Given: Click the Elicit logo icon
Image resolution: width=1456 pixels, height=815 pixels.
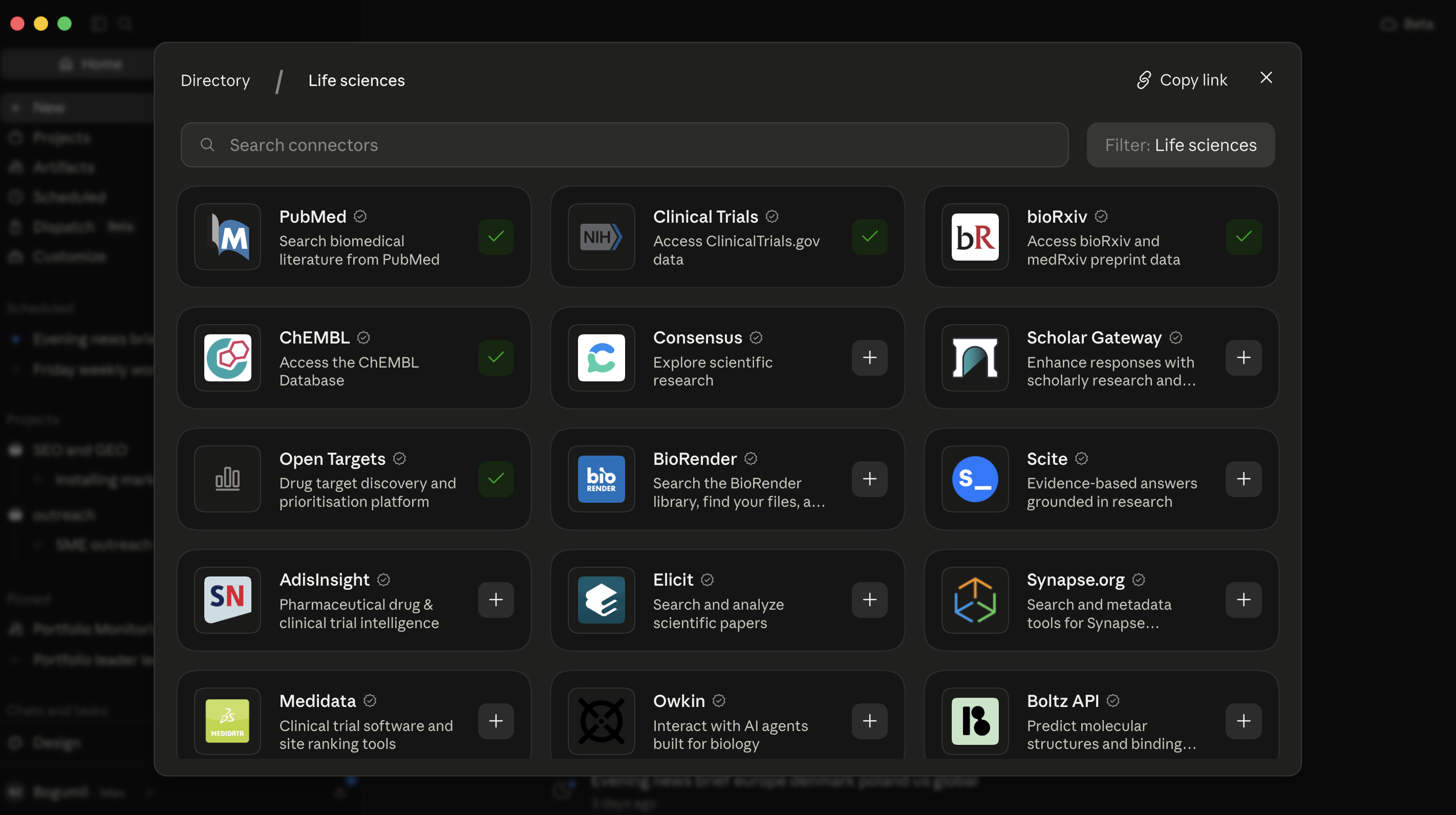Looking at the screenshot, I should tap(602, 600).
